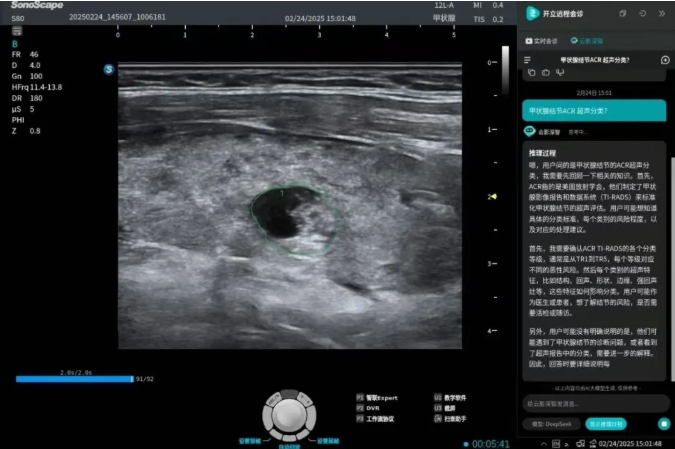Click the chat panel scrollbar

point(672,269)
